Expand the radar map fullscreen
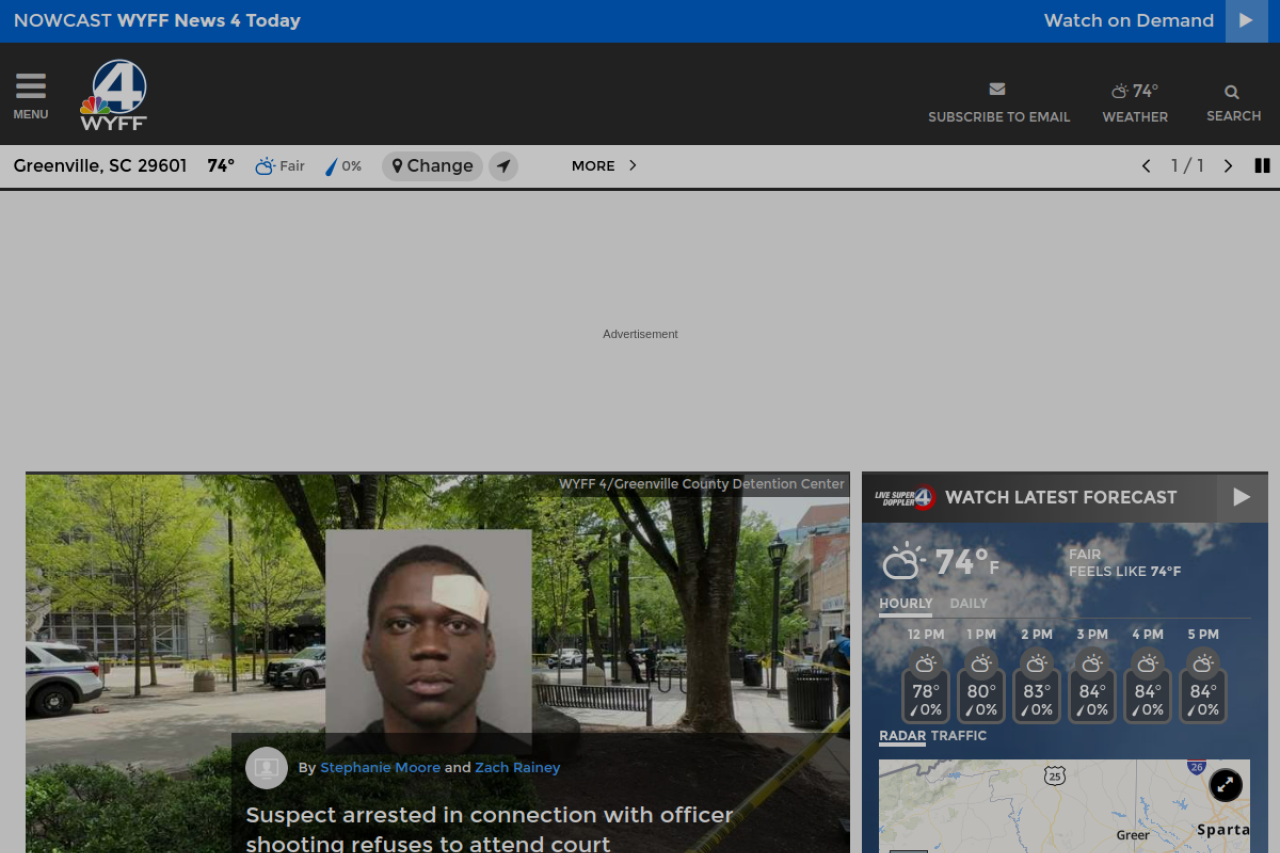The width and height of the screenshot is (1280, 853). click(x=1225, y=785)
